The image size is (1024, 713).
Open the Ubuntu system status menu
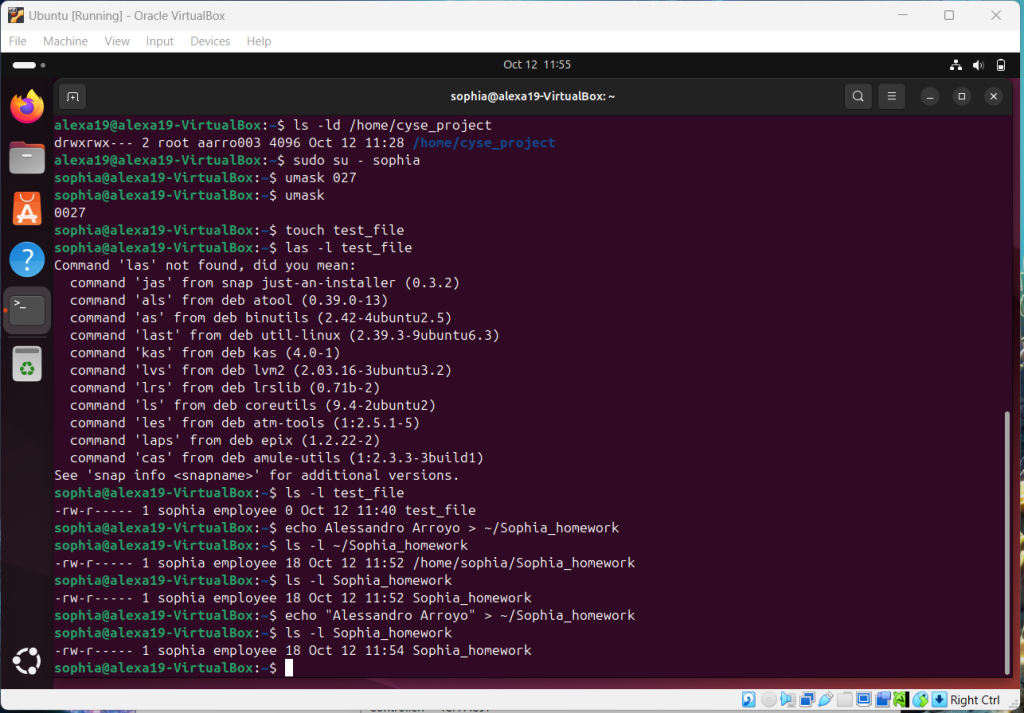point(978,65)
